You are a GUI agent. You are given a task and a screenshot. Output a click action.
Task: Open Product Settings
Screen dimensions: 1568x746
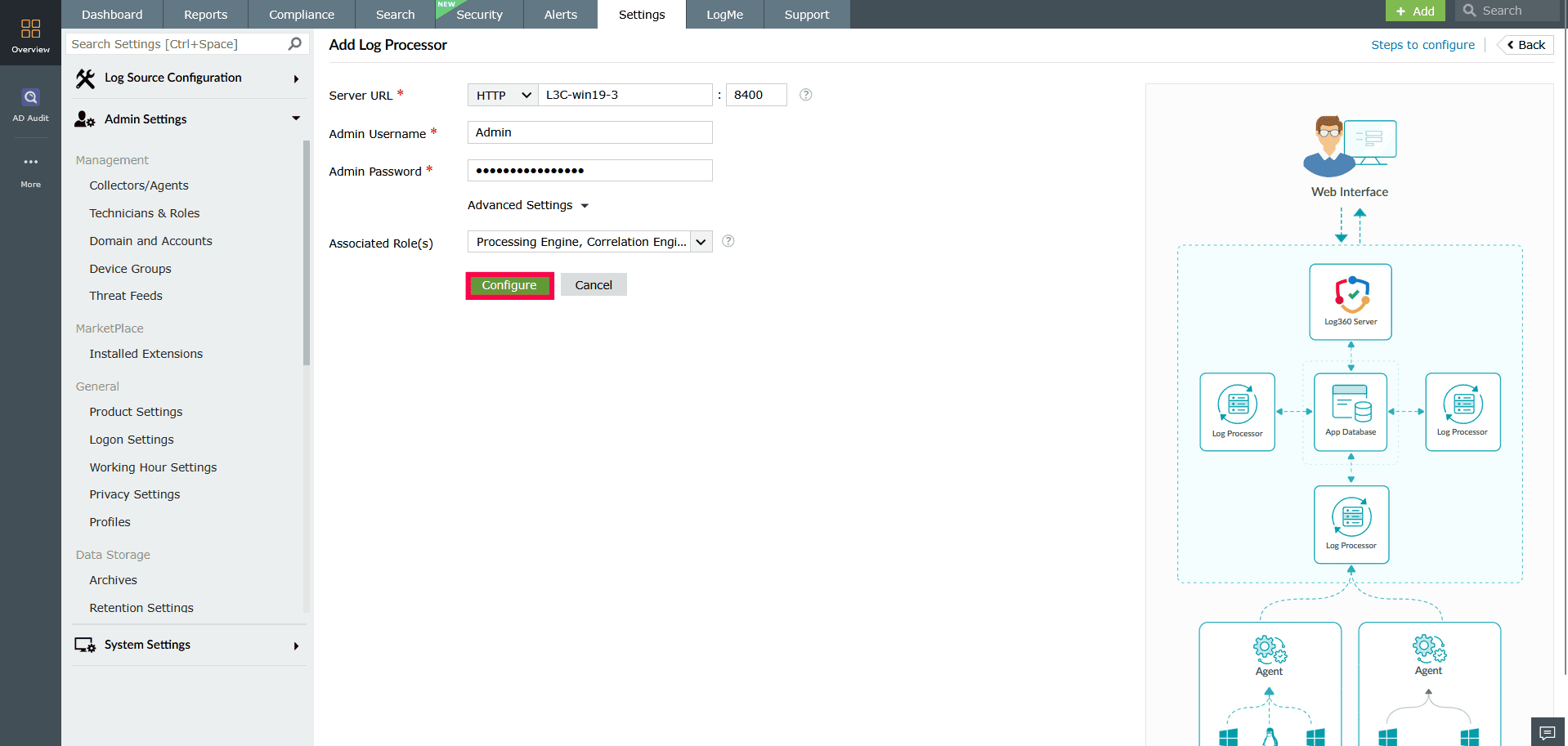coord(137,412)
